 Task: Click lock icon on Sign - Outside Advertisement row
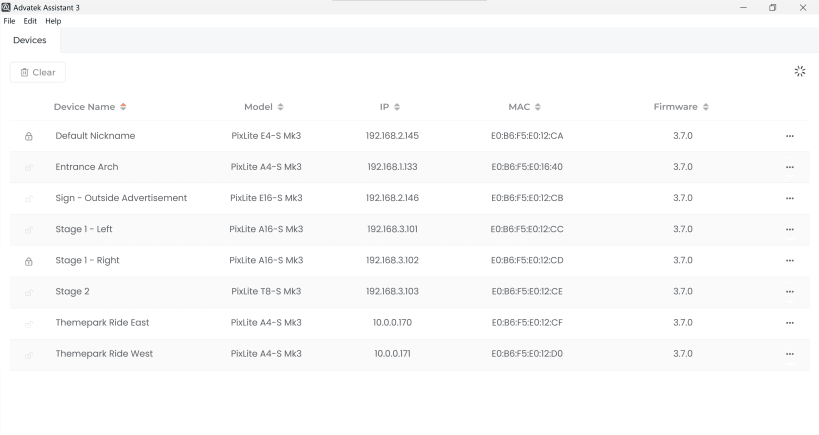[x=29, y=199]
